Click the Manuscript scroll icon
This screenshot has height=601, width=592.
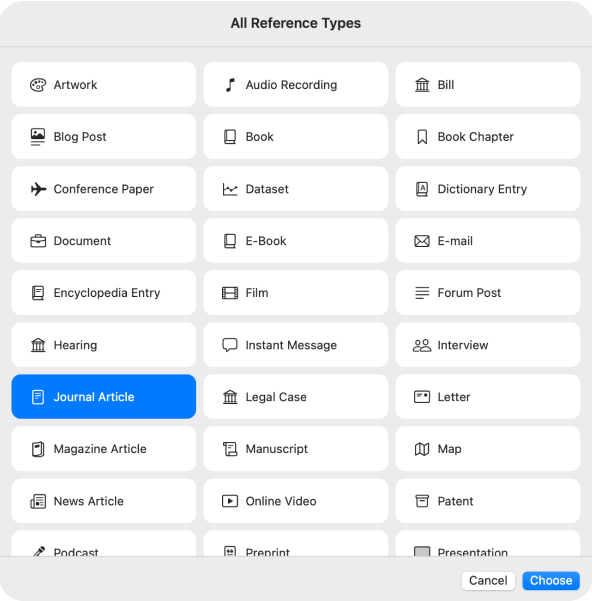pos(230,449)
